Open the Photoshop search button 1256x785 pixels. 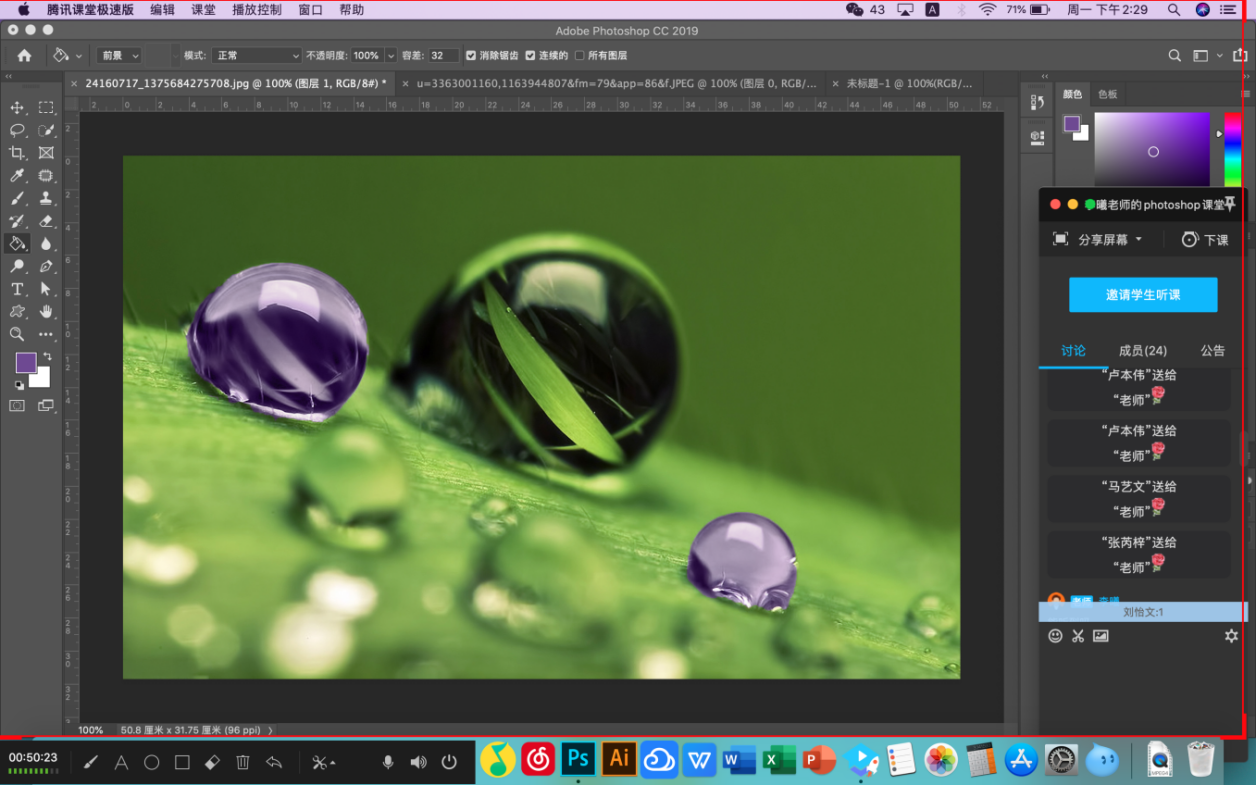point(1176,56)
